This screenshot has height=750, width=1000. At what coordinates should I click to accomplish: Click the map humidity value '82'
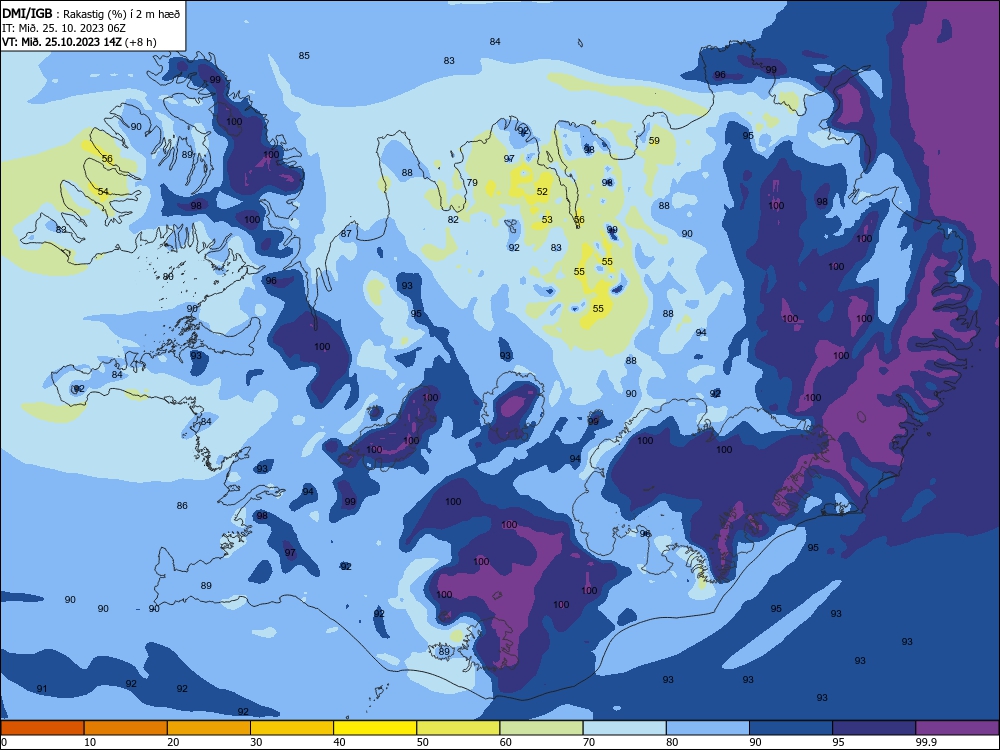[x=453, y=219]
